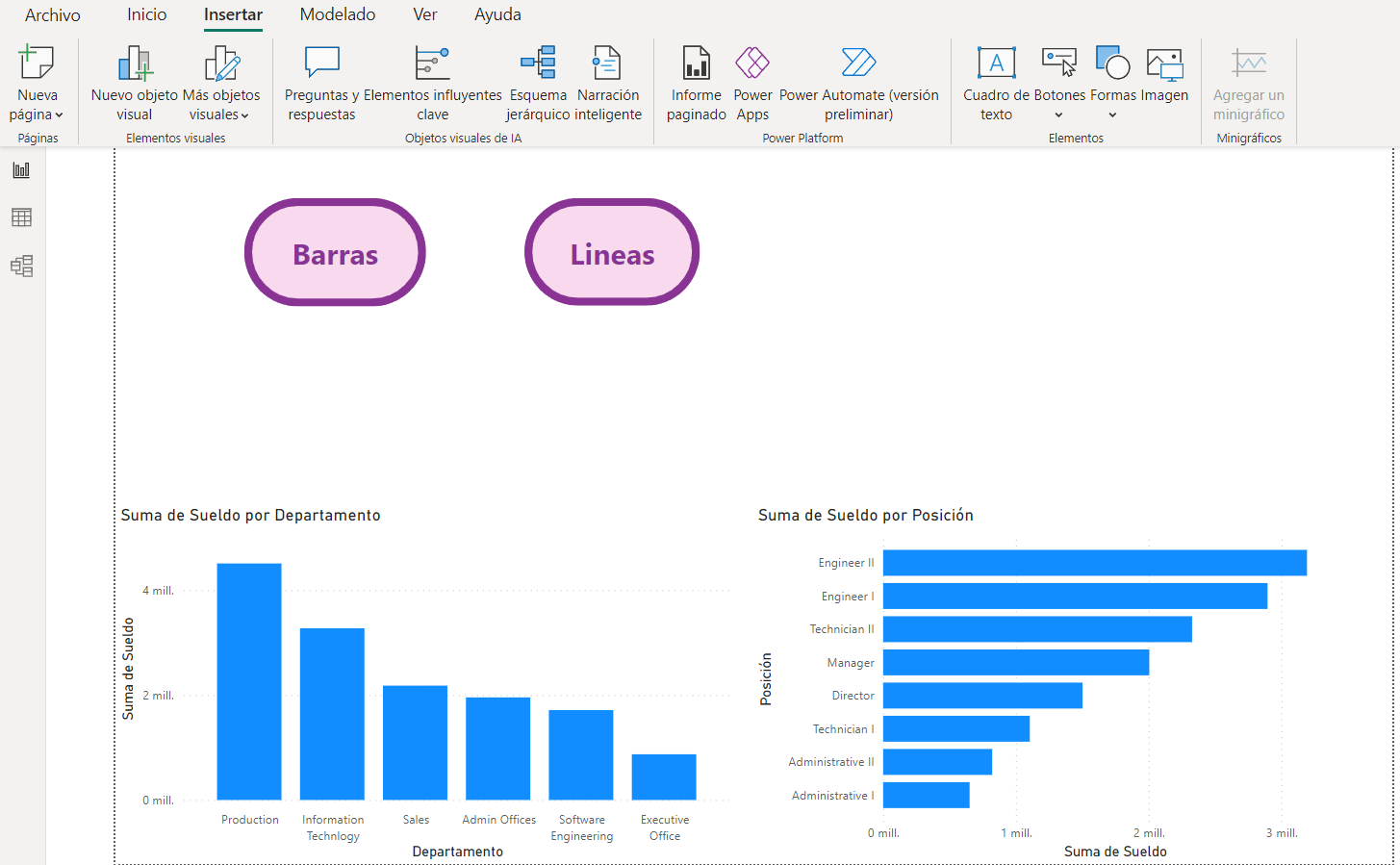This screenshot has width=1400, height=865.
Task: Insert Esquema jerárquico visual
Action: 538,85
